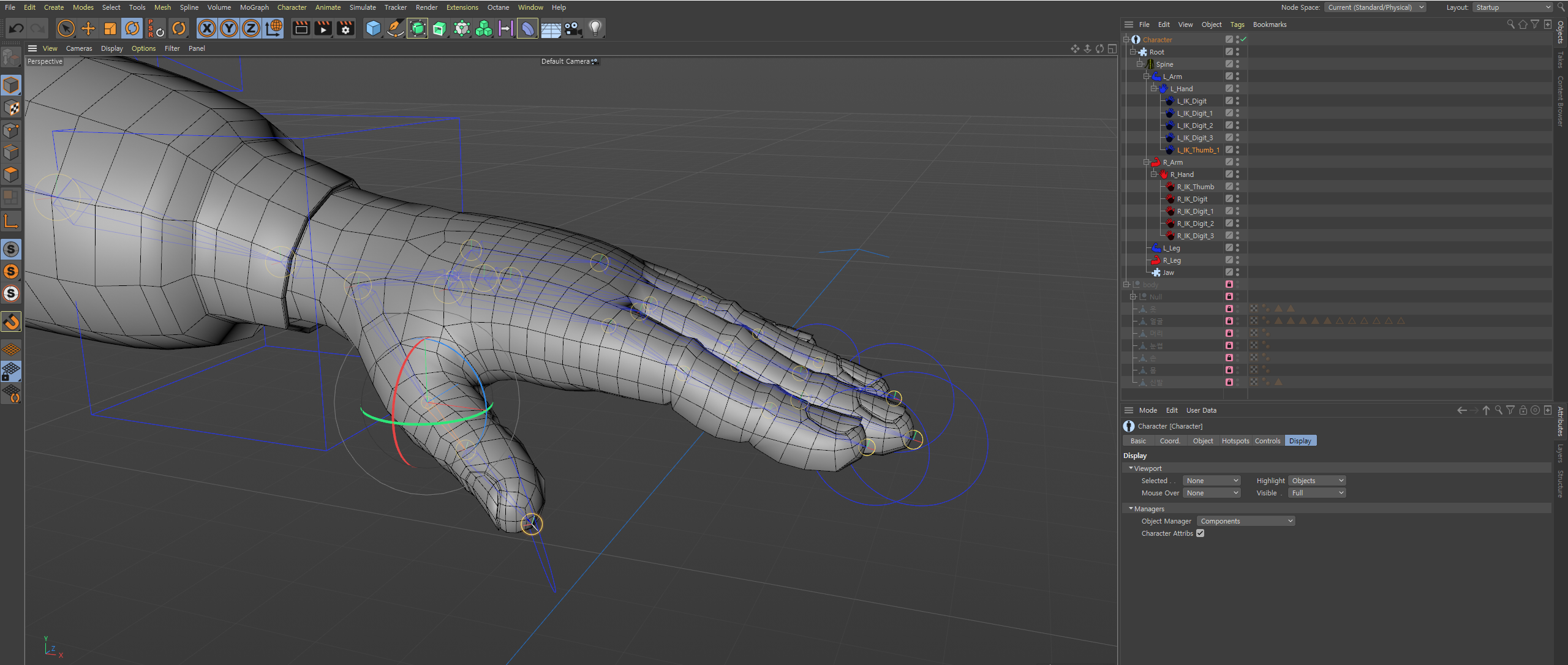Toggle the Z-axis lock

point(251,28)
